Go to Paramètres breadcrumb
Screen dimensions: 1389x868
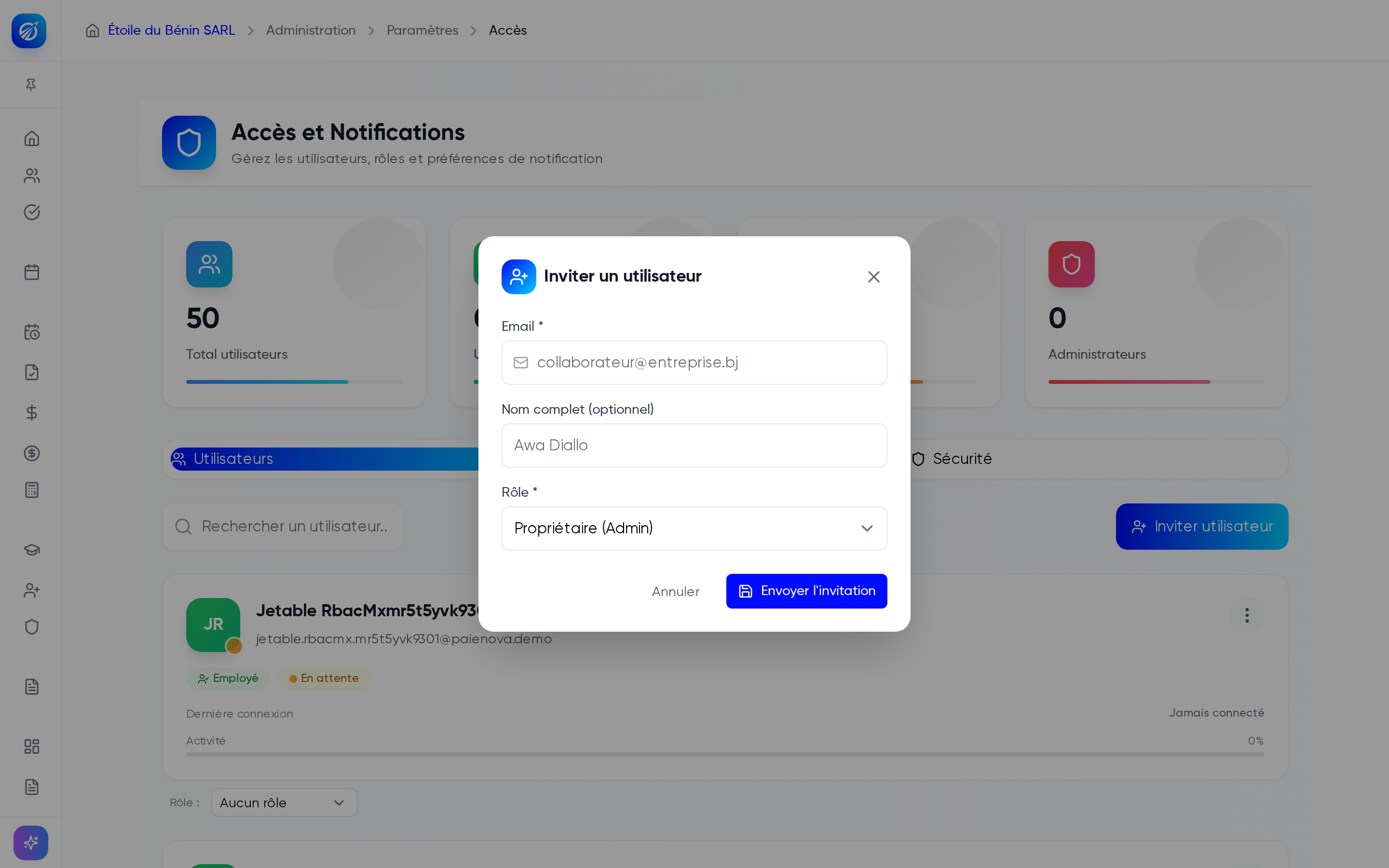tap(422, 30)
